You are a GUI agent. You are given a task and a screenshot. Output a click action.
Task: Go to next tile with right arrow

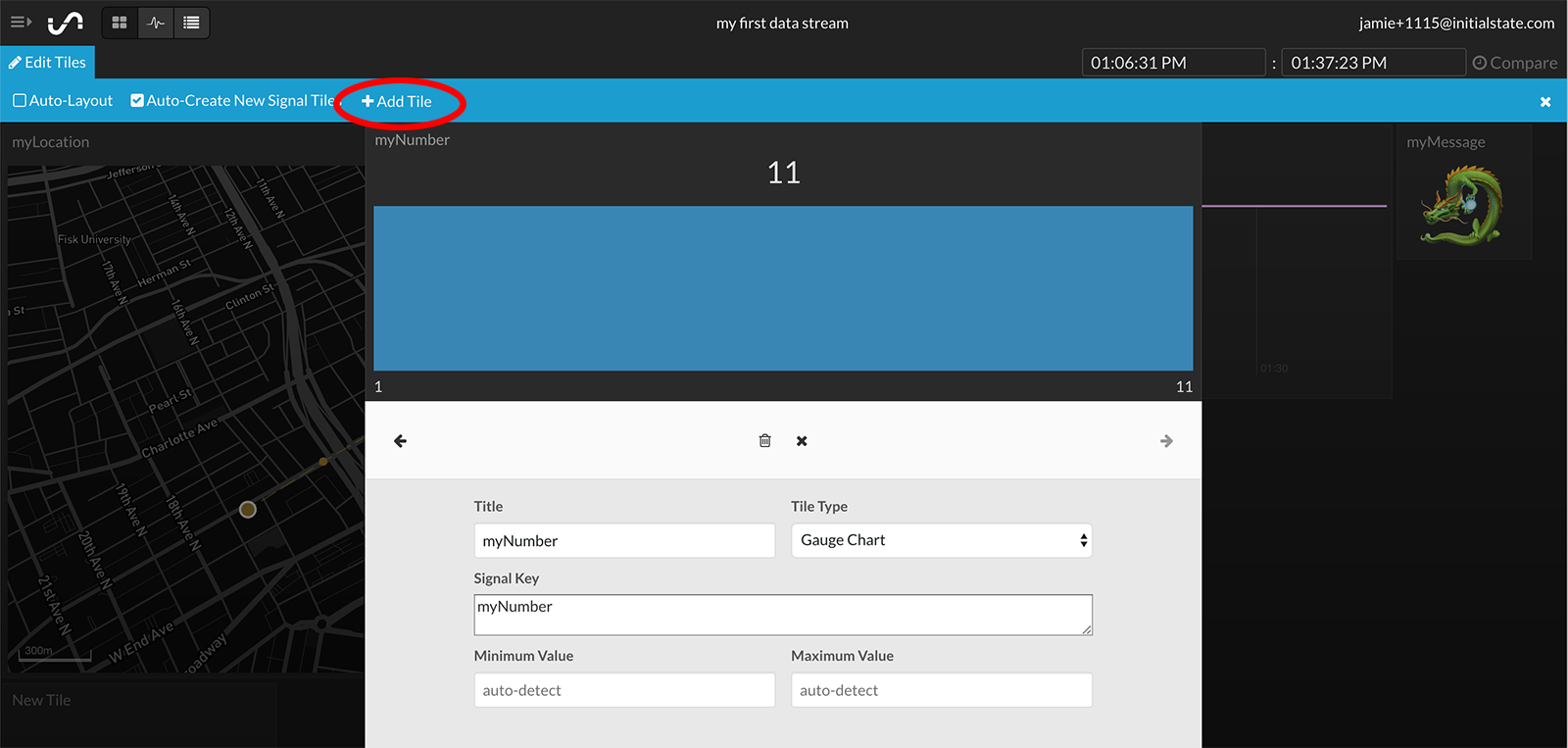(1166, 441)
